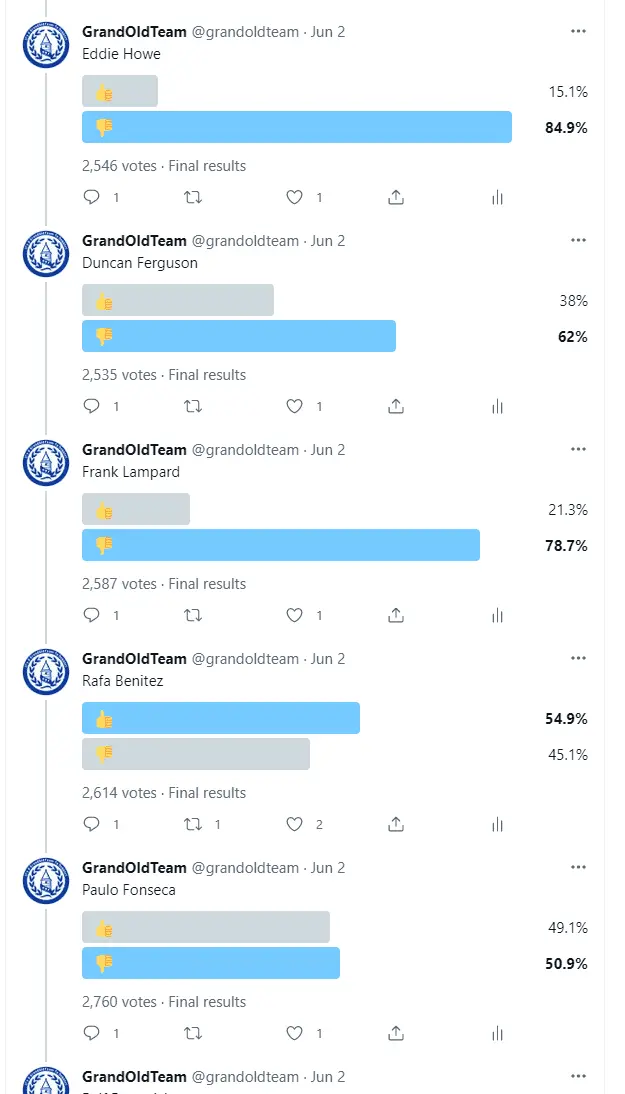This screenshot has height=1094, width=625.
Task: Open more options on Eddie Howe tweet
Action: [578, 31]
